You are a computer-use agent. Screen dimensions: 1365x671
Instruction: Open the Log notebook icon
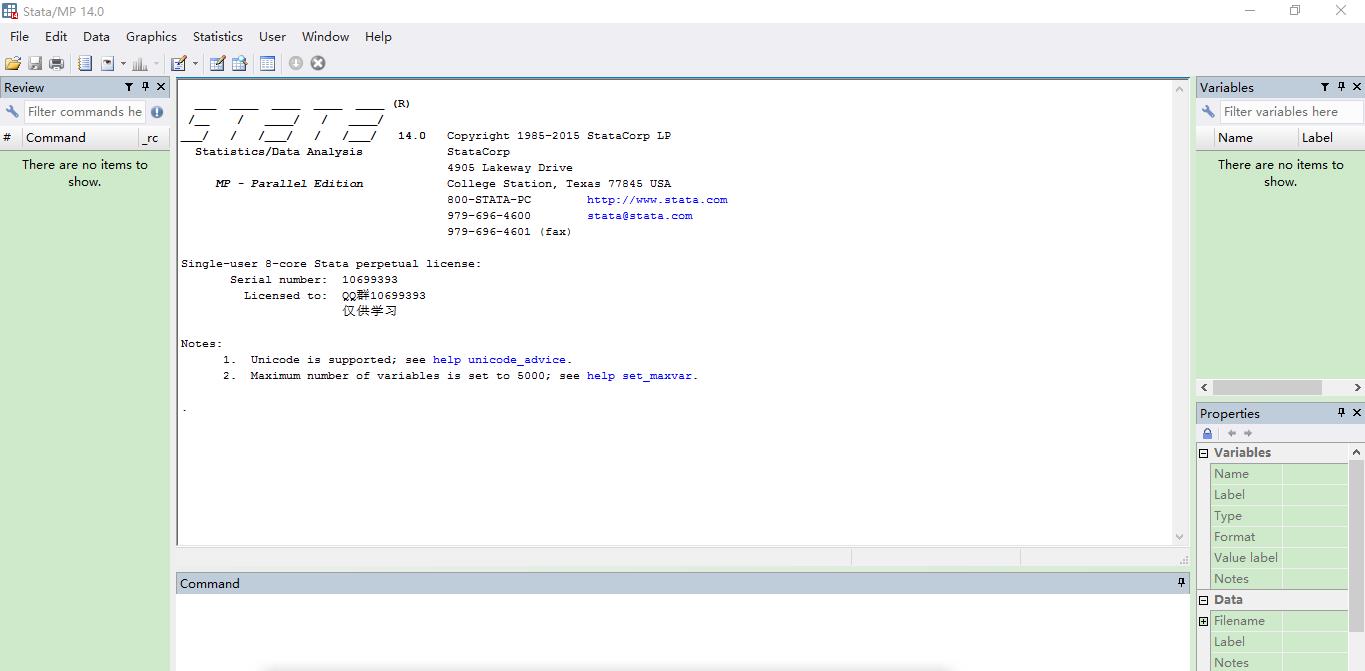(x=85, y=63)
